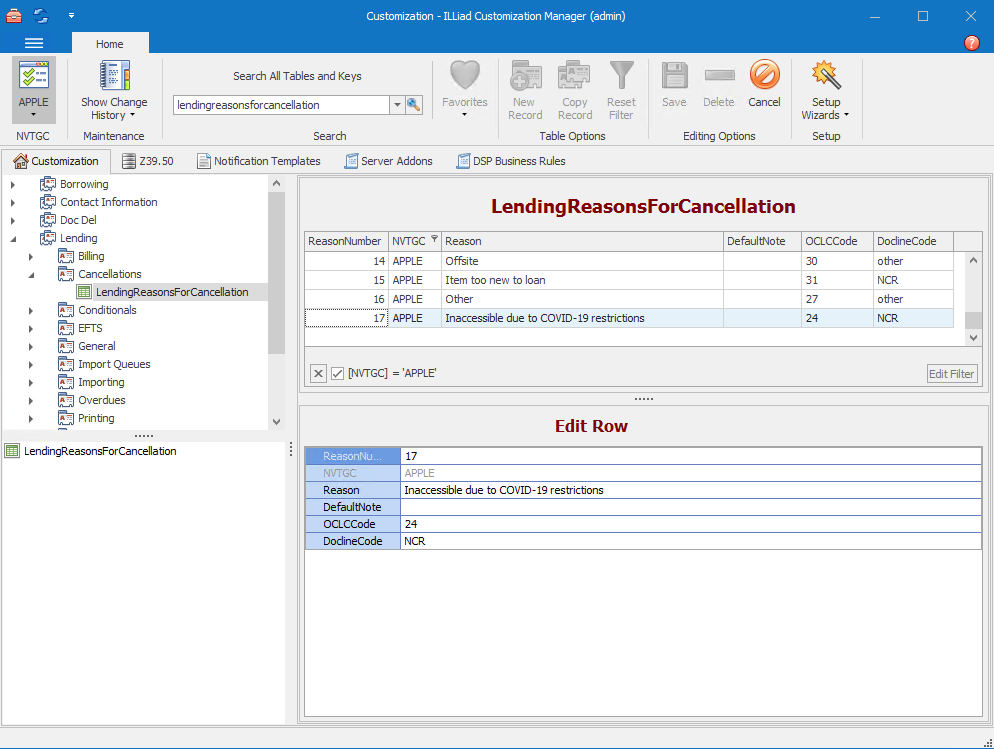Open the search box dropdown arrow
Screen dimensions: 994x749
[396, 105]
